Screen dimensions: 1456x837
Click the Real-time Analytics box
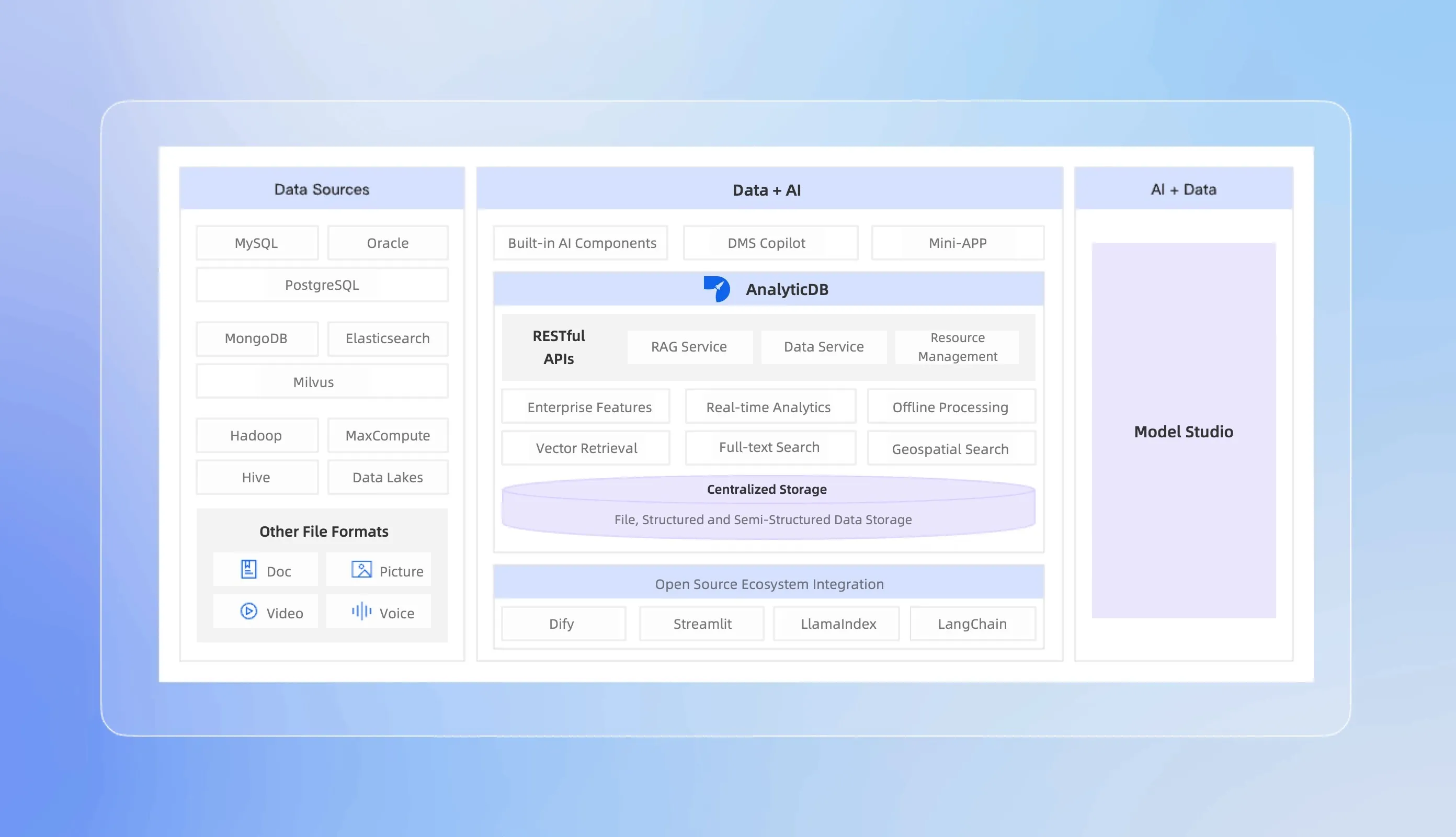point(769,407)
